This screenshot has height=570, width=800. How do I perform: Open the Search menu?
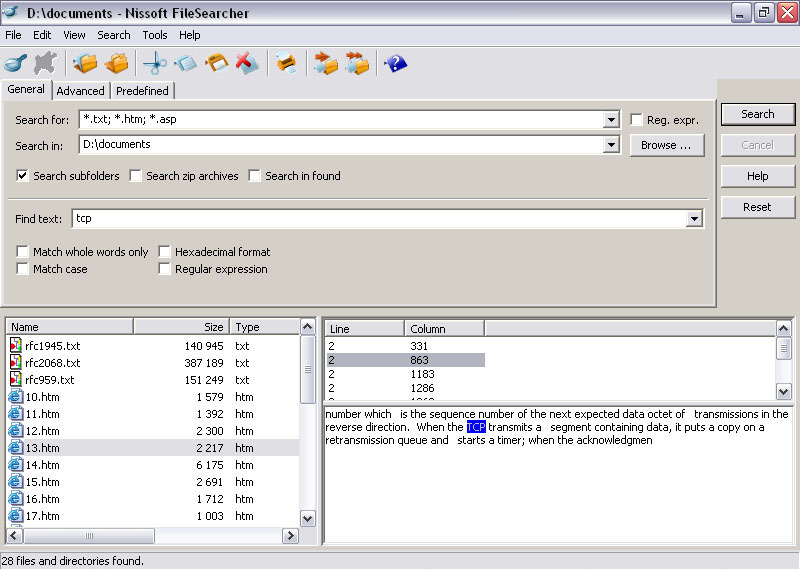tap(114, 35)
